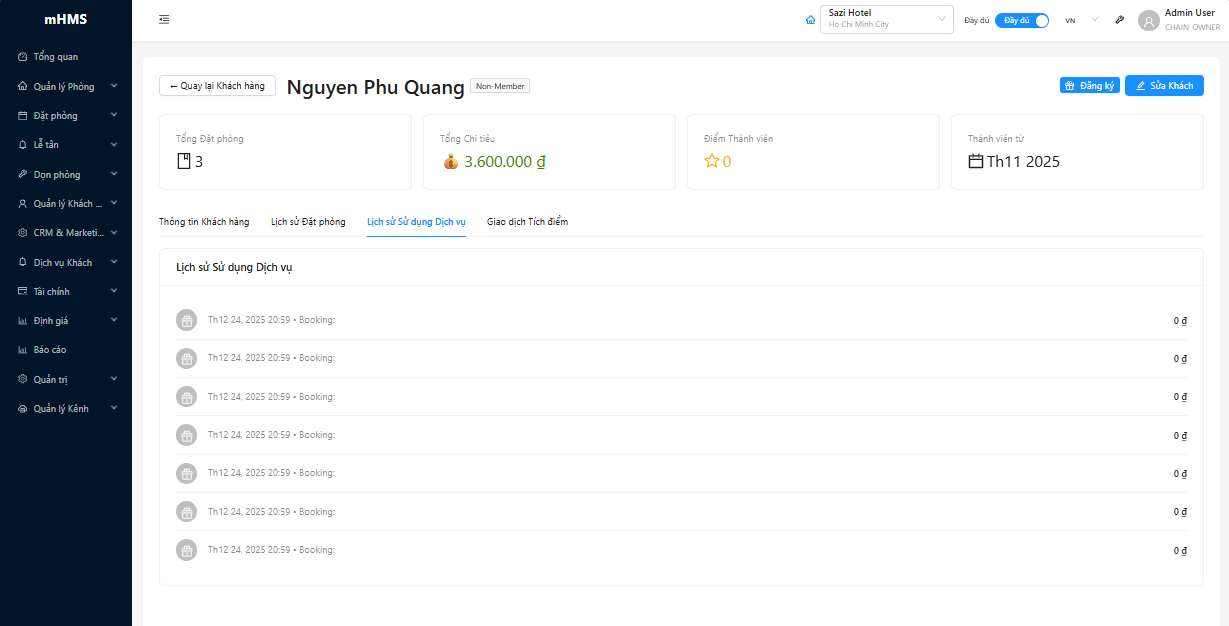
Task: Switch to the Lịch sử Đặt phòng tab
Action: tap(308, 221)
